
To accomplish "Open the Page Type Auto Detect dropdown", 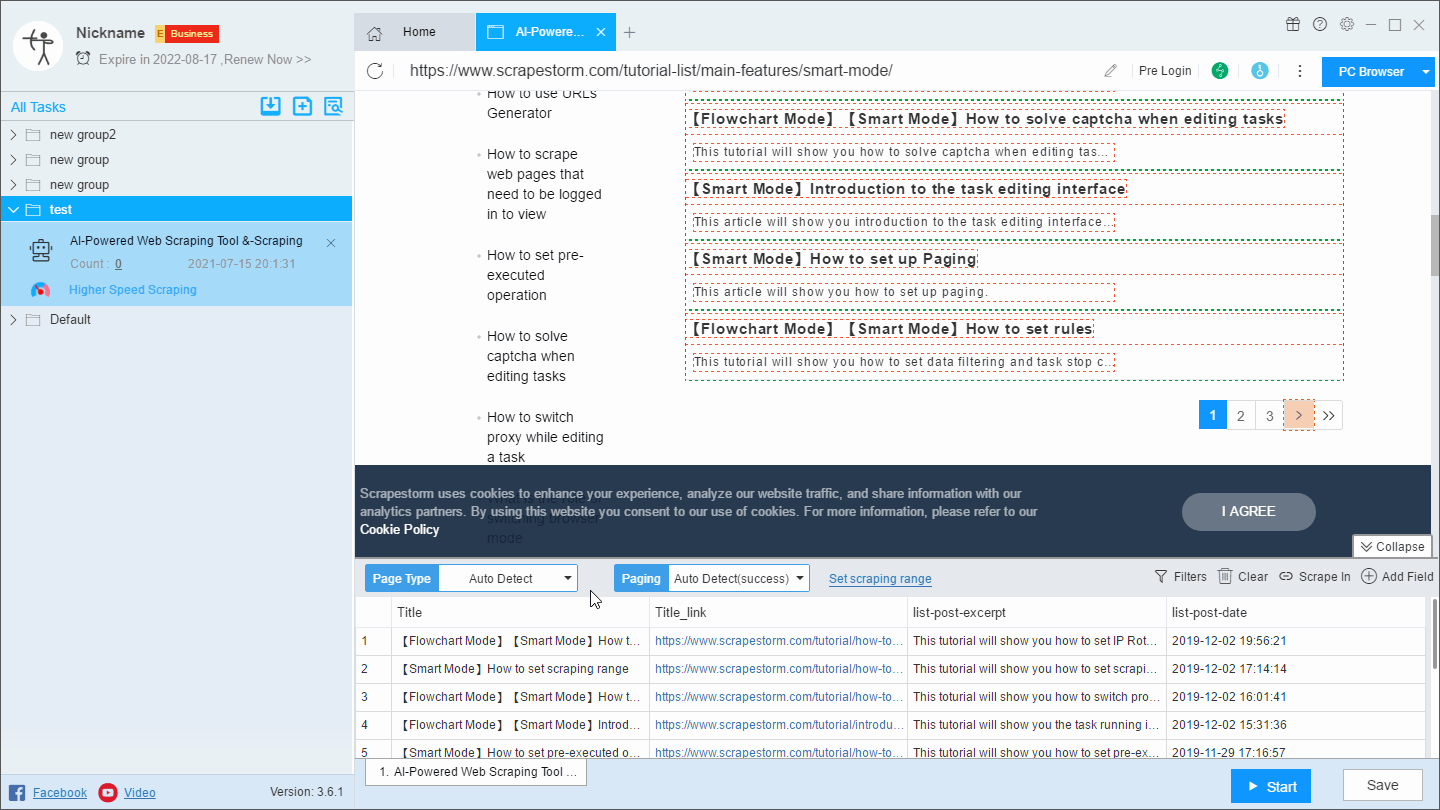I will click(508, 578).
